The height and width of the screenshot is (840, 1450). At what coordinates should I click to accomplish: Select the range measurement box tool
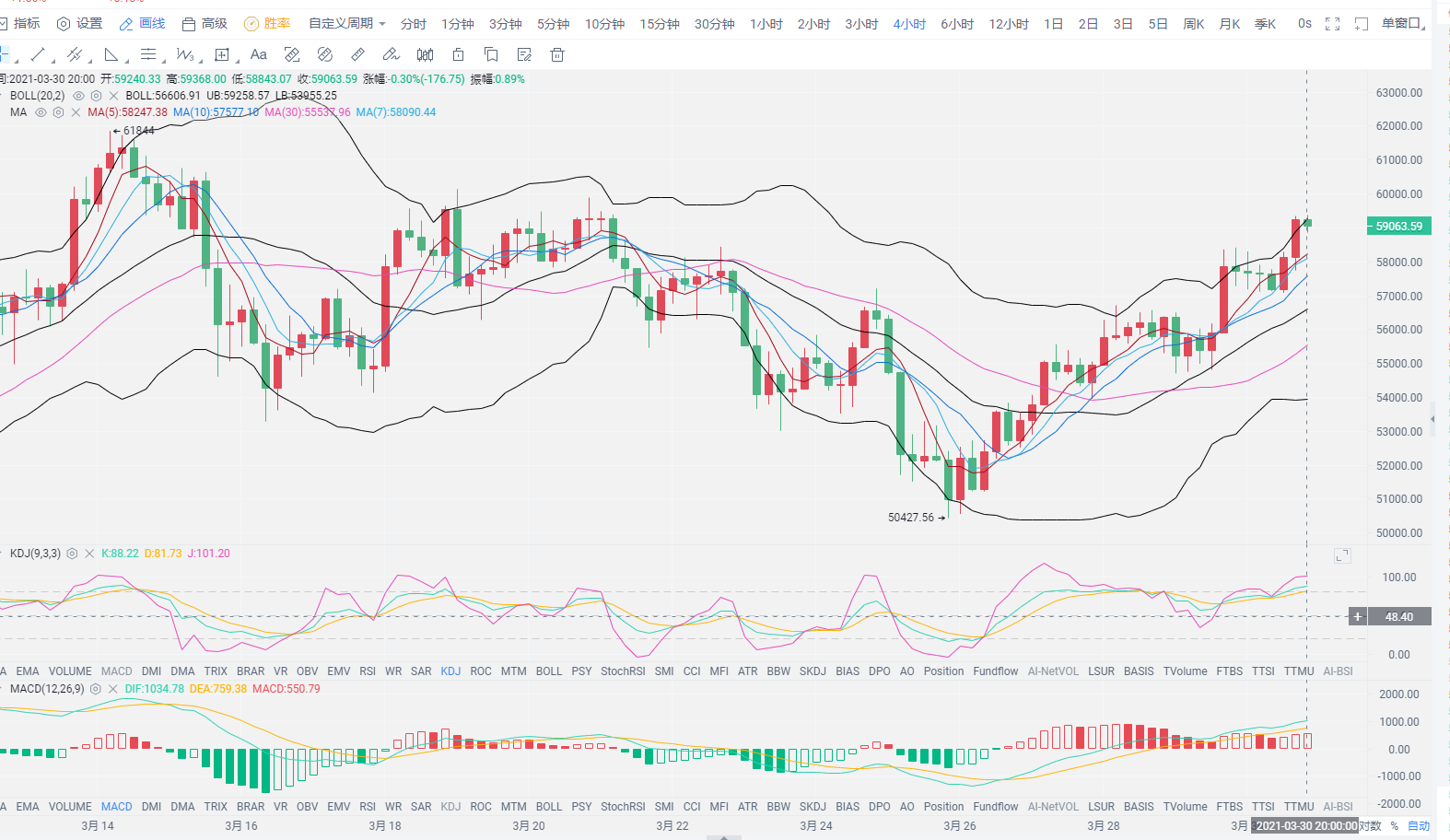click(x=221, y=54)
